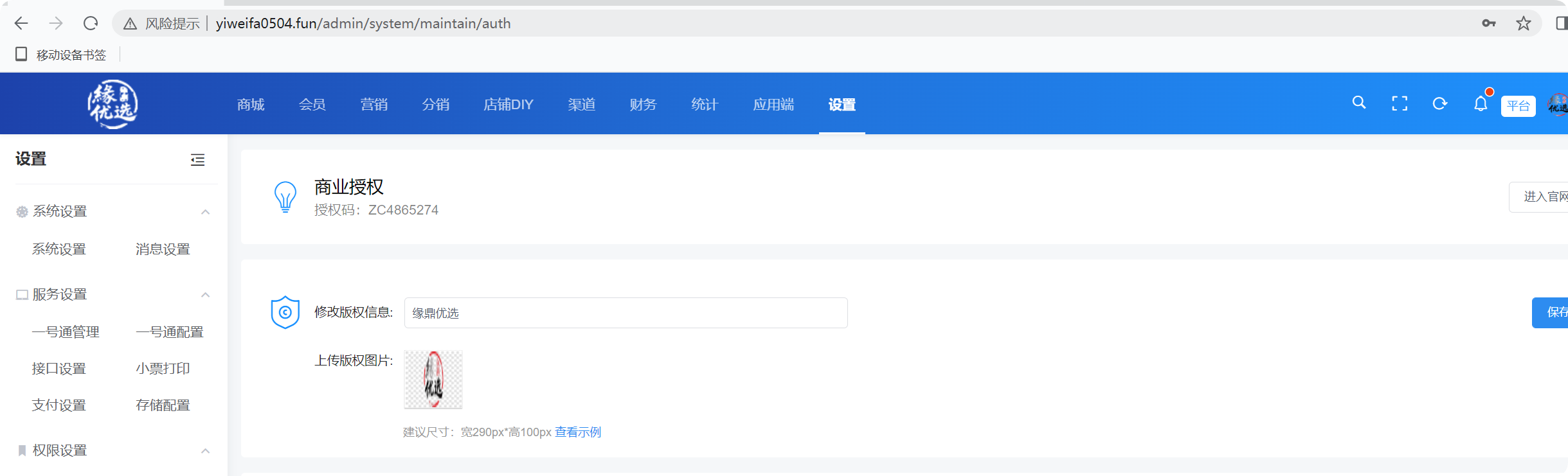Open the saved password key icon

point(1488,24)
